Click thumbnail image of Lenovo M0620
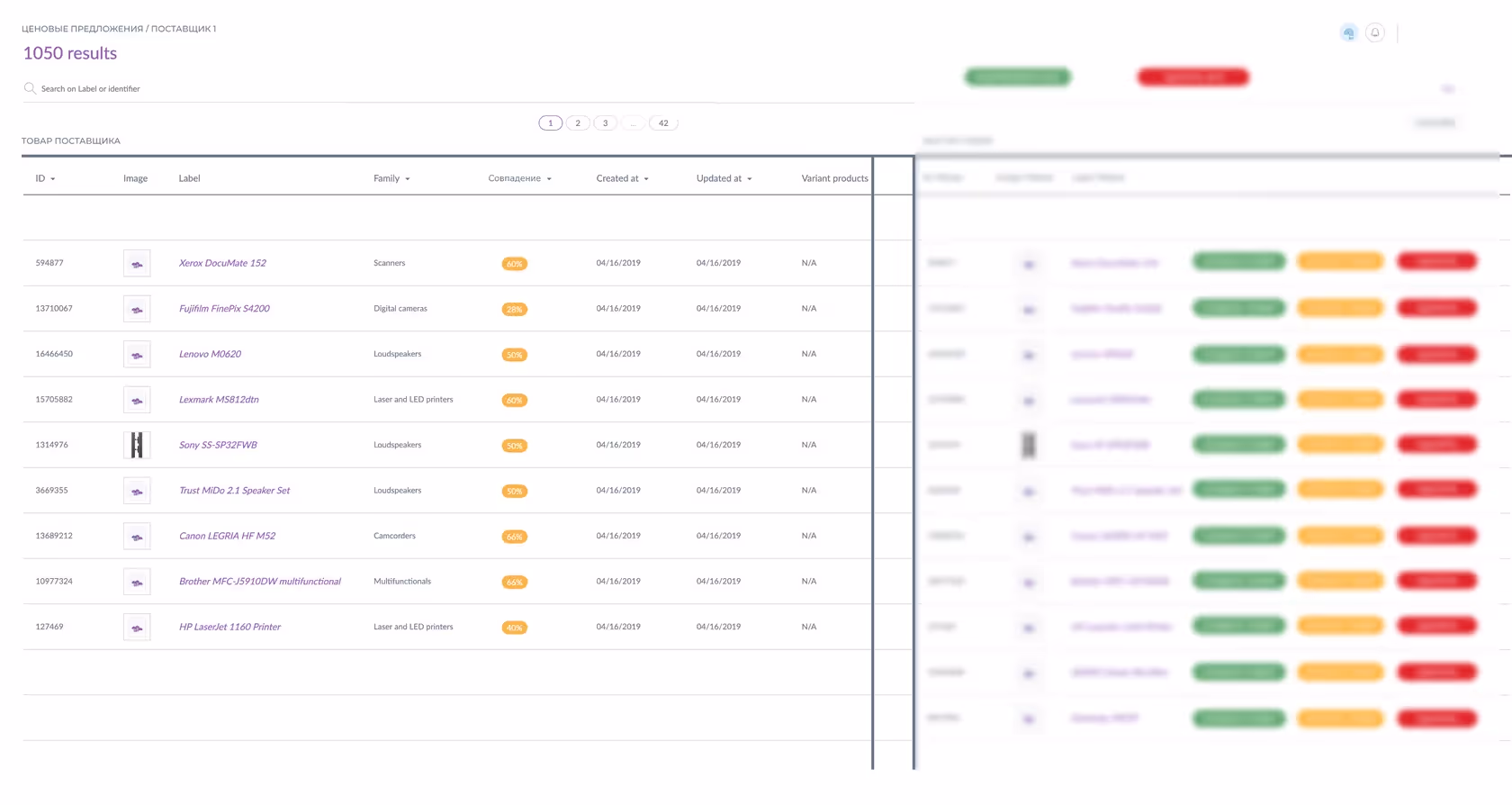Viewport: 1512px width, 805px height. [137, 354]
